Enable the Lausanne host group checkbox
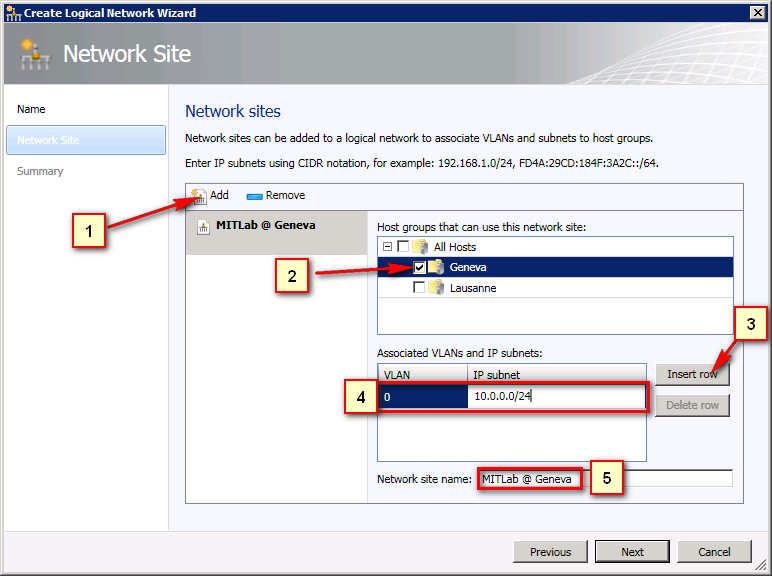Viewport: 772px width, 576px height. (x=419, y=288)
